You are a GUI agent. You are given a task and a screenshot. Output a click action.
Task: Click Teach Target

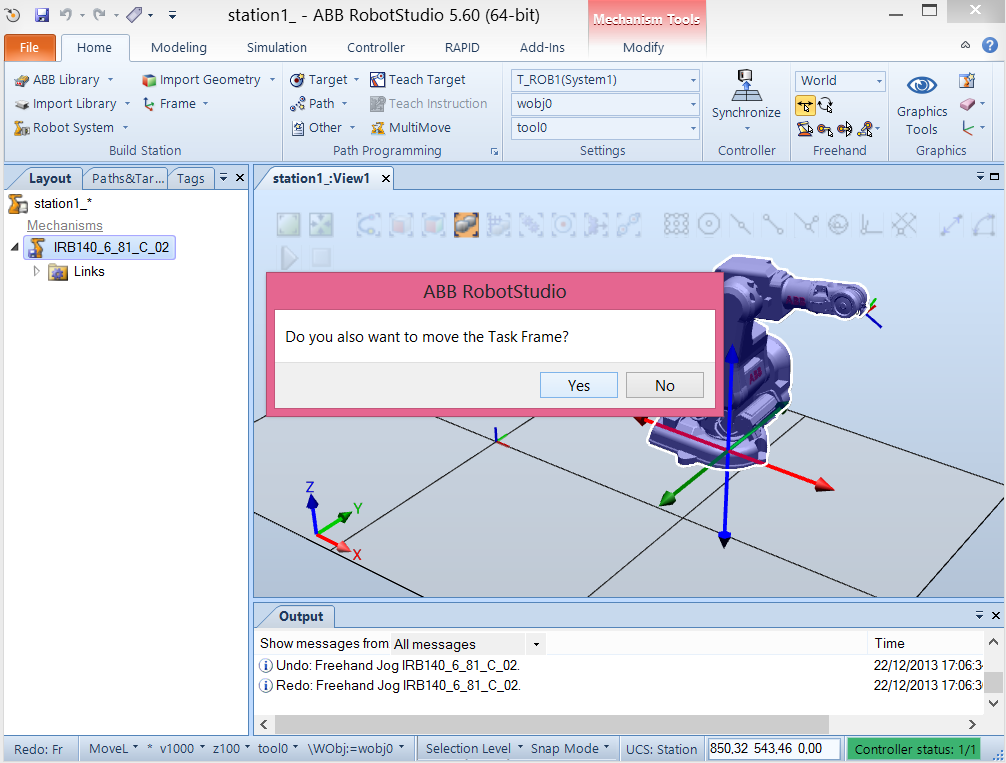click(418, 80)
